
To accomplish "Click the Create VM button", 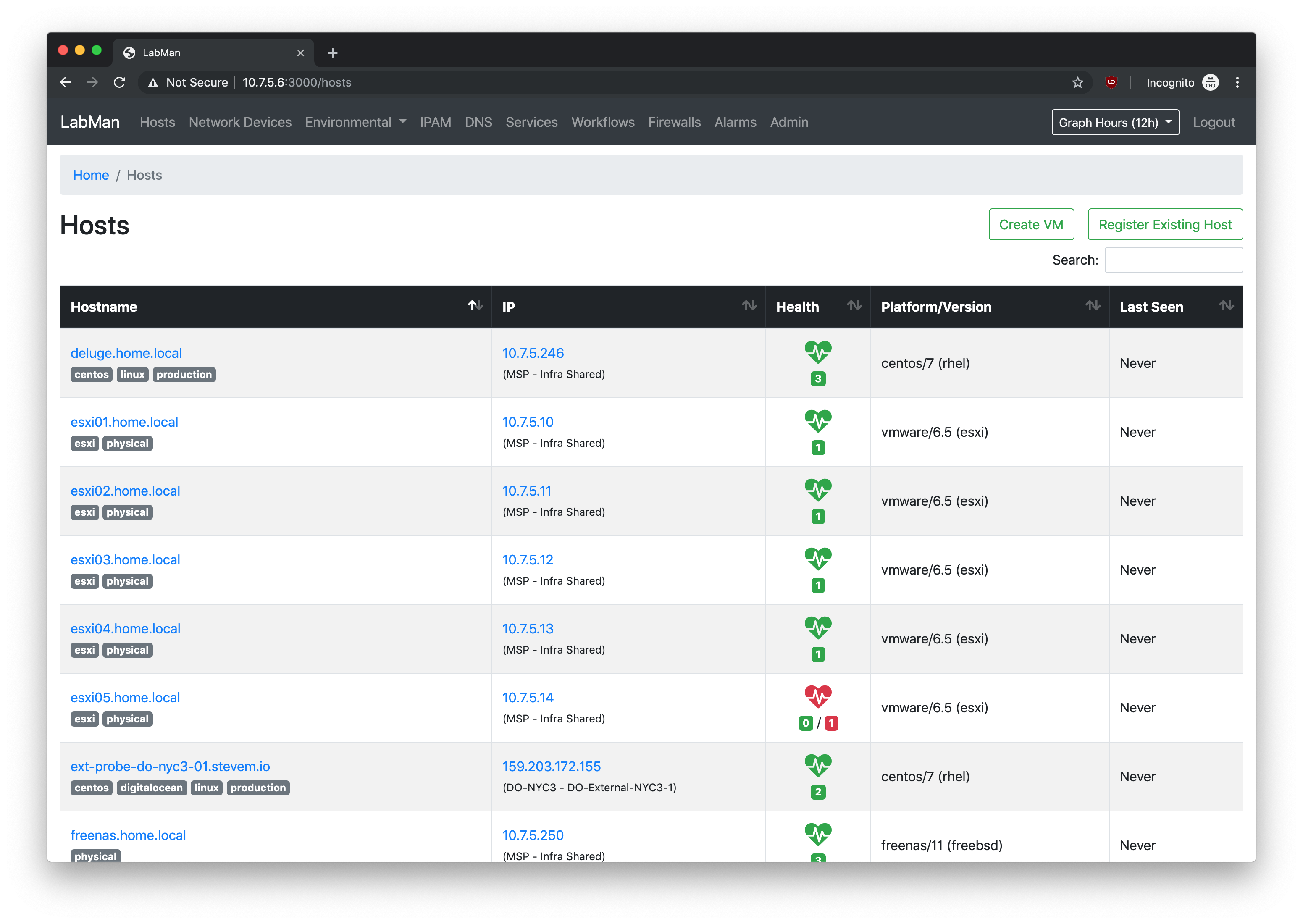I will (x=1030, y=225).
